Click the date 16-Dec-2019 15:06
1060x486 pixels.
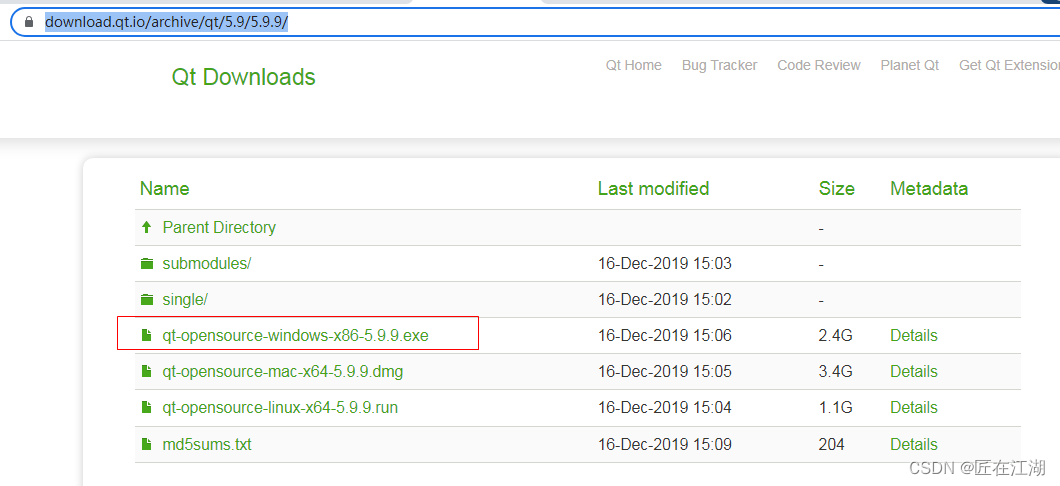(665, 335)
